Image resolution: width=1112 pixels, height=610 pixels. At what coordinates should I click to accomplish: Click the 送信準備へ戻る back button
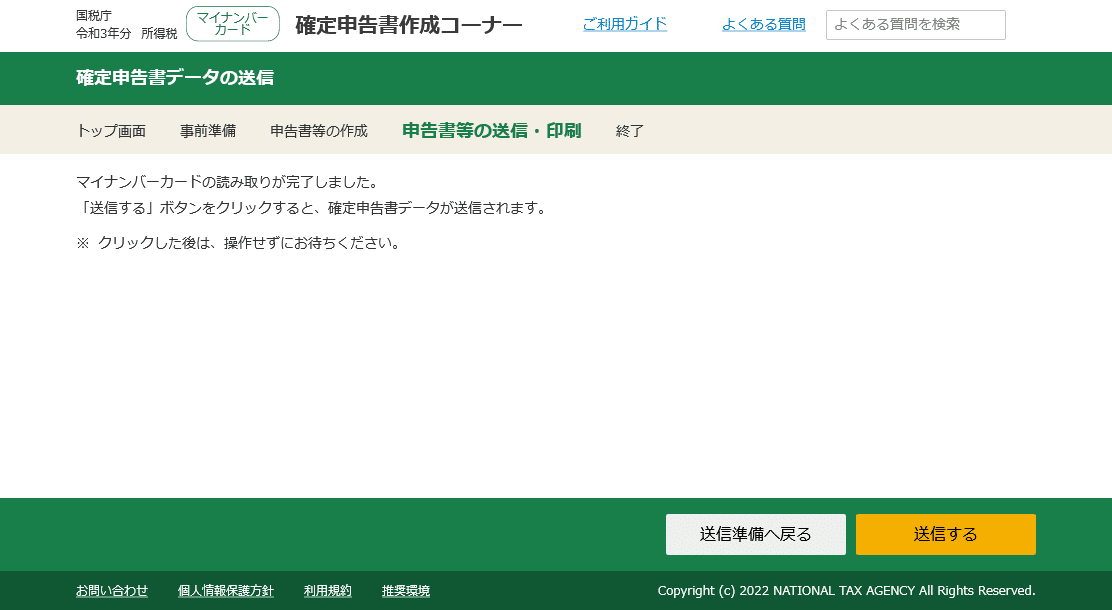[755, 534]
